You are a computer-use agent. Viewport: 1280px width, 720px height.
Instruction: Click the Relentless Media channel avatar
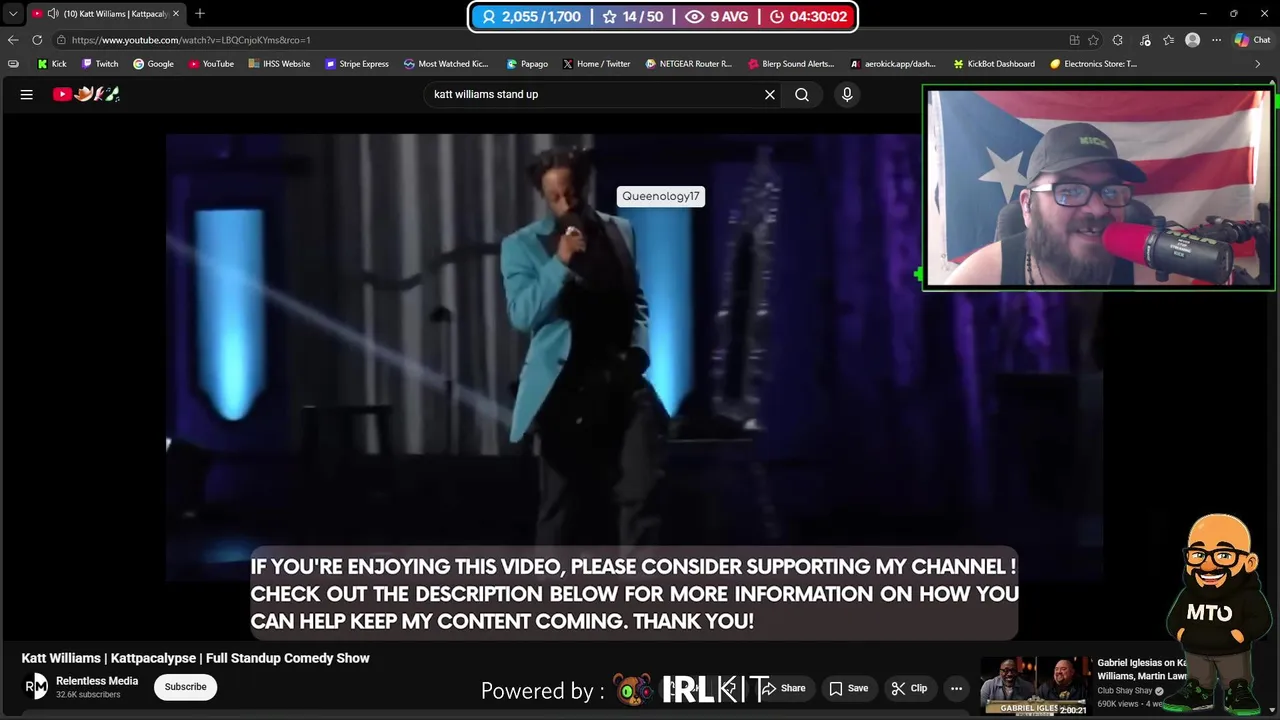[36, 686]
